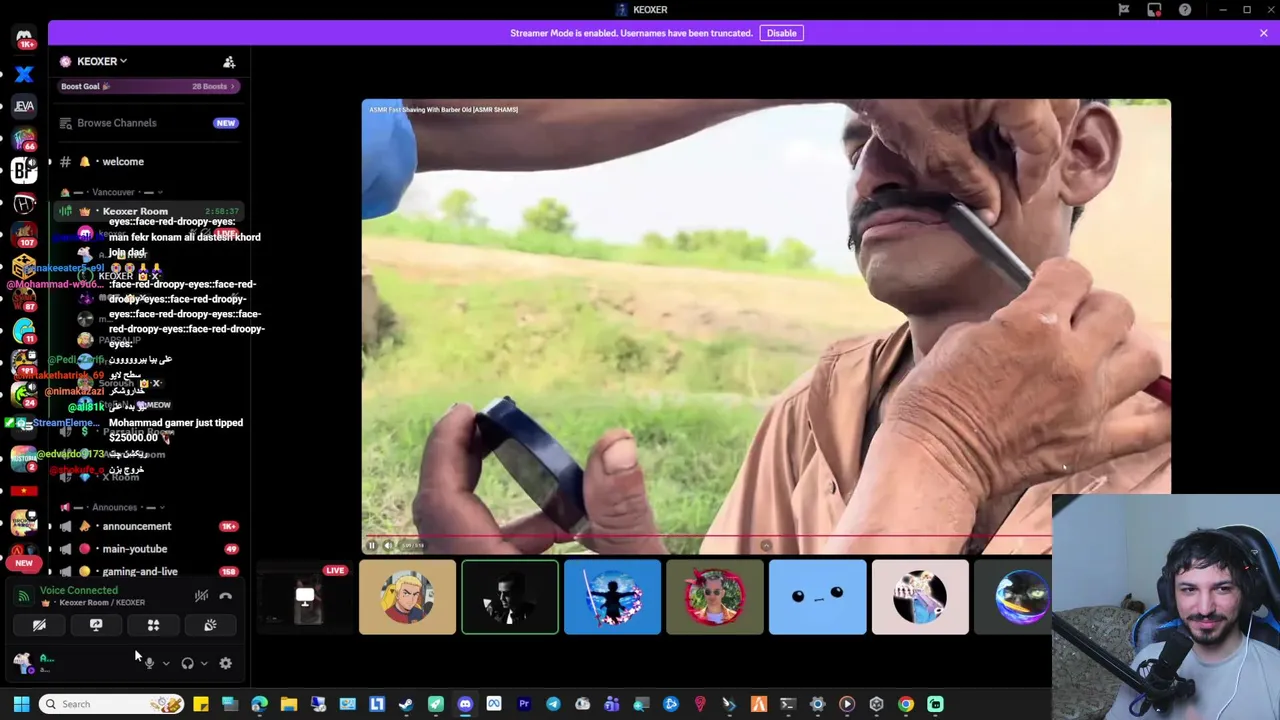Open the inbox icon in title bar
The height and width of the screenshot is (720, 1280).
coord(1154,10)
